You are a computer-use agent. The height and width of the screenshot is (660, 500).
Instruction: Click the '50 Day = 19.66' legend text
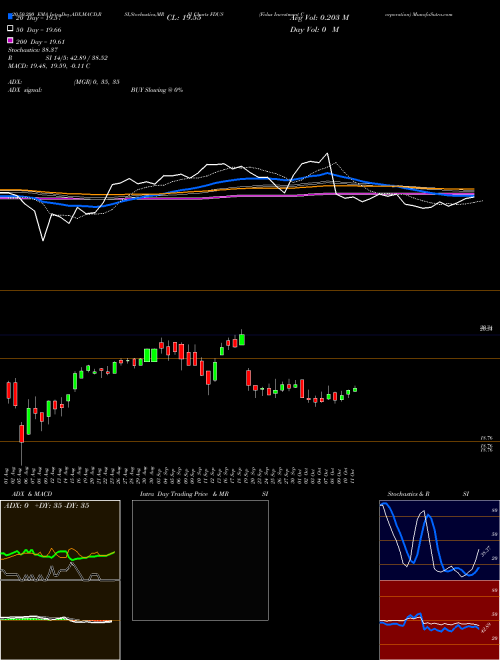[39, 30]
